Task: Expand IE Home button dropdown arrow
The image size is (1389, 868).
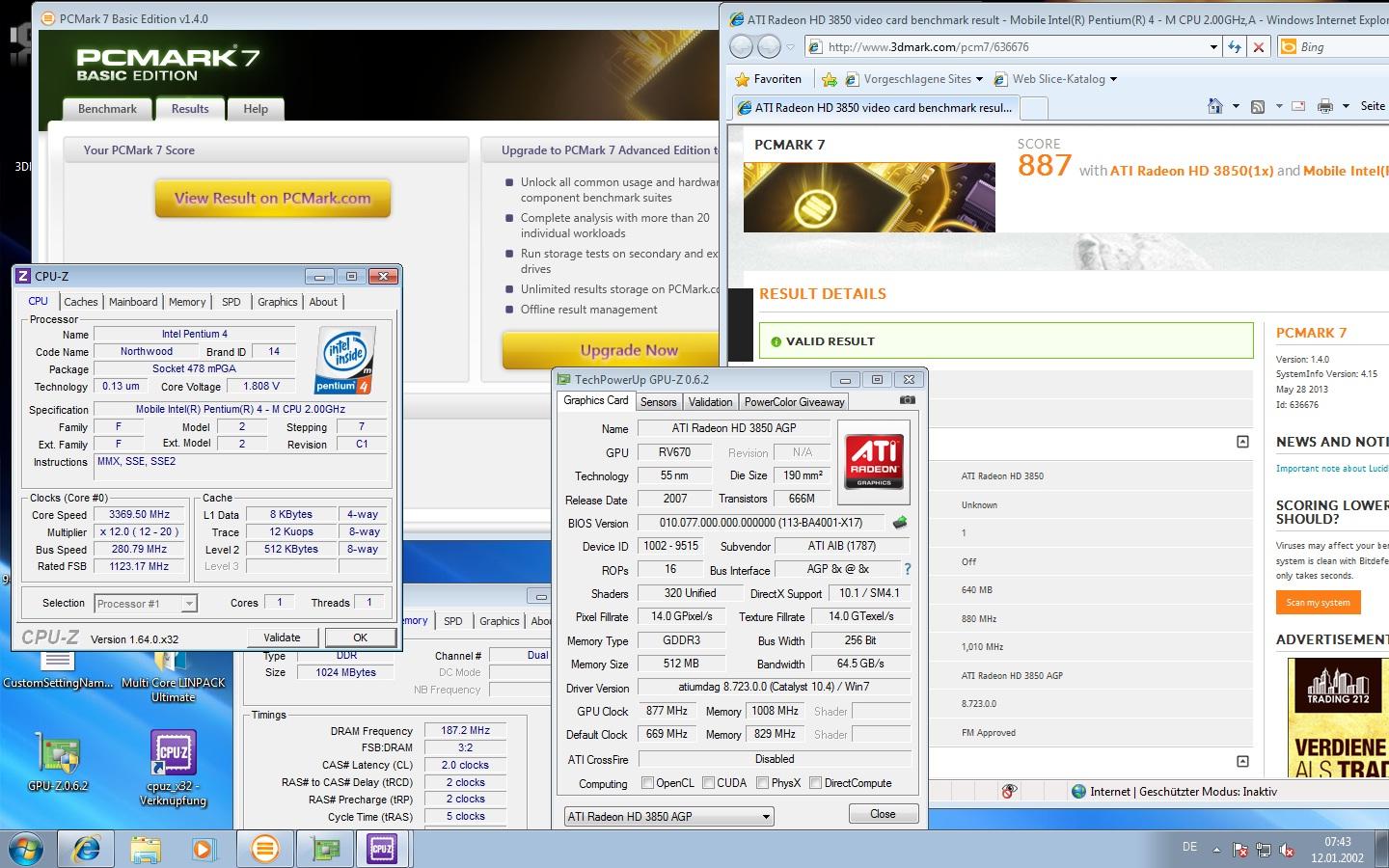Action: coord(1236,106)
